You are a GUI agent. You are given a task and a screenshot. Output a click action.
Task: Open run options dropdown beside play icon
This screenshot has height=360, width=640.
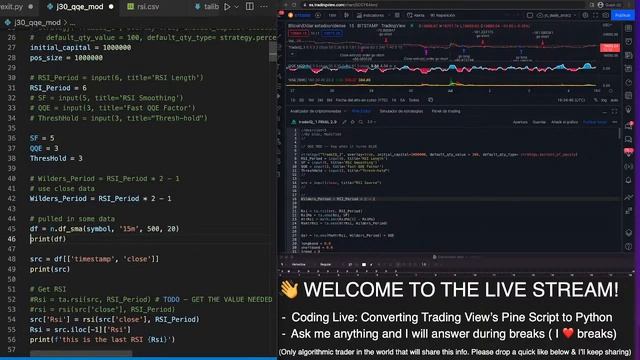tap(236, 7)
